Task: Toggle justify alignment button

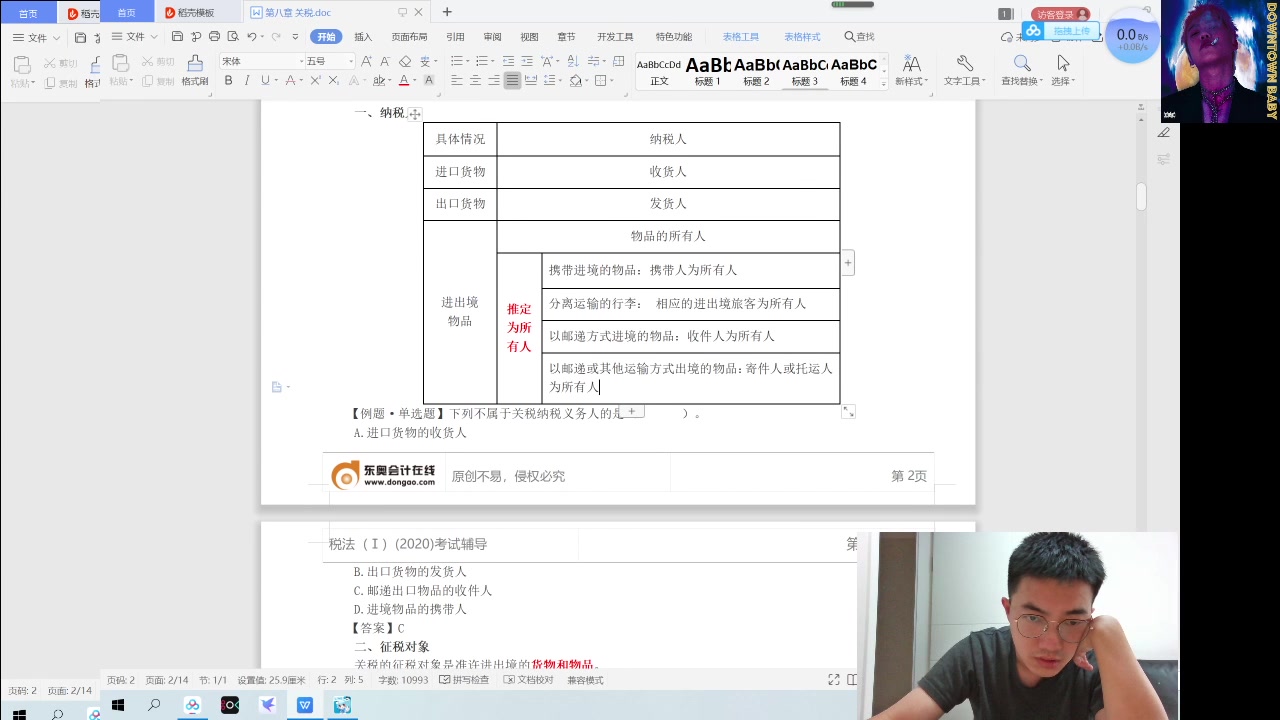Action: click(512, 80)
